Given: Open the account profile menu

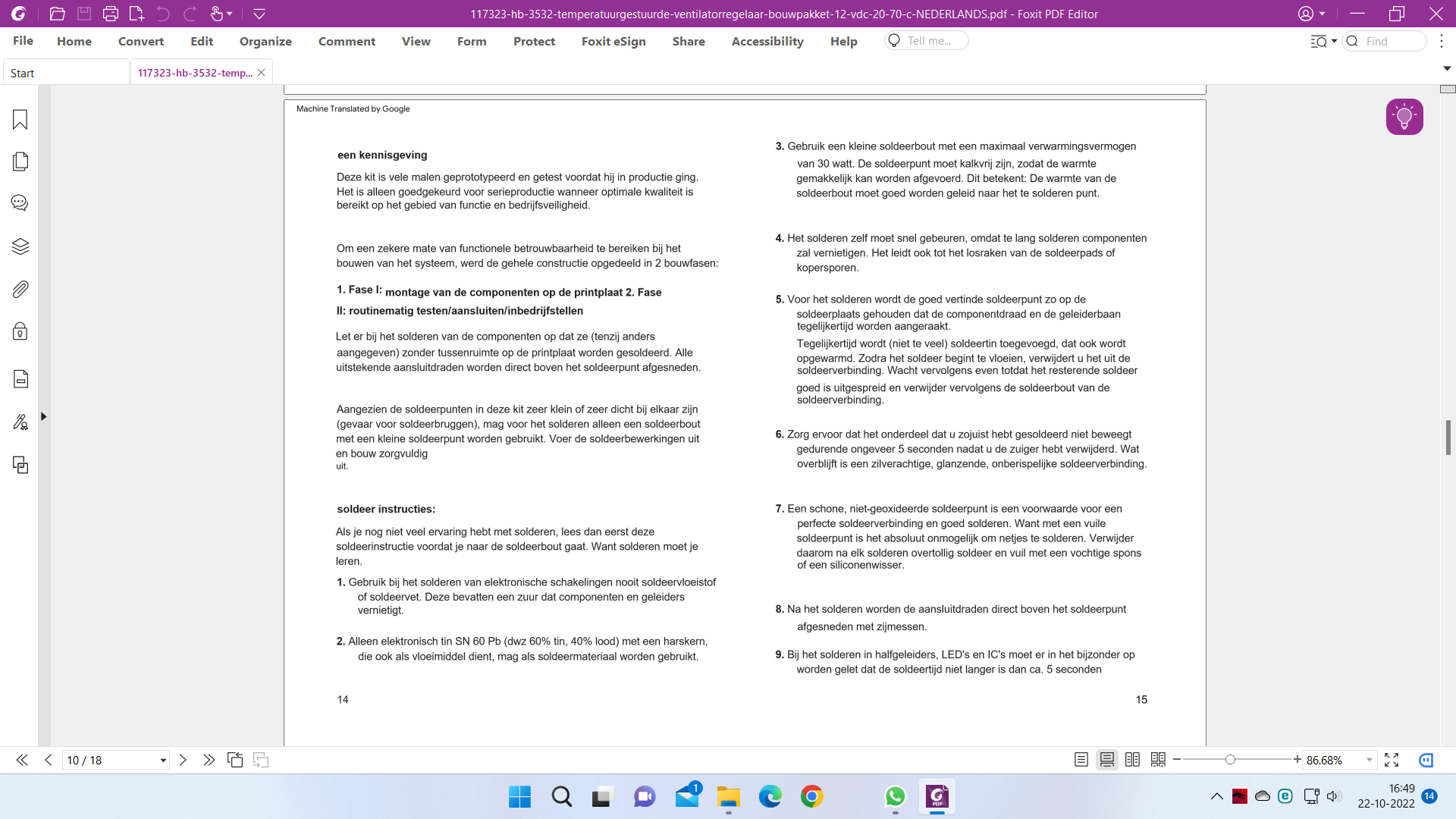Looking at the screenshot, I should point(1311,14).
